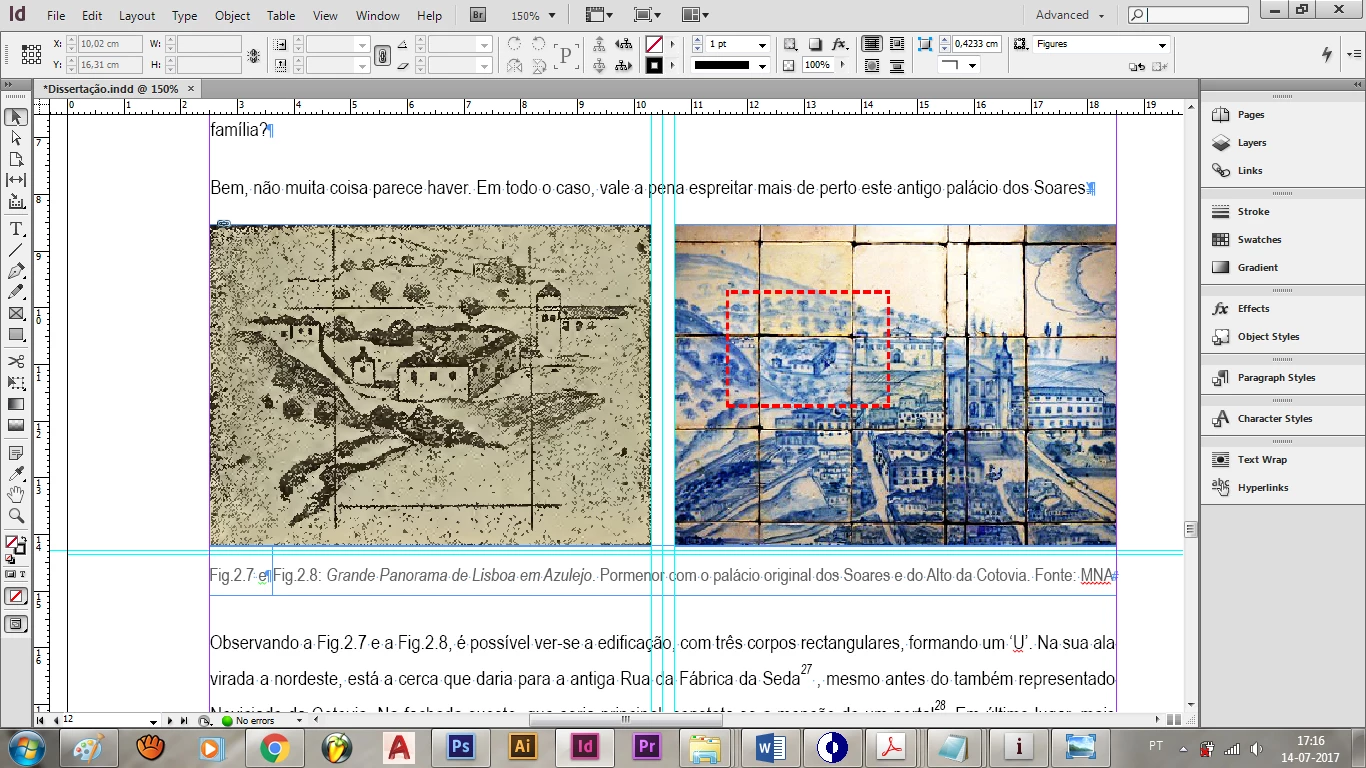Select the Selection tool arrow
Screen dimensions: 1366x768
point(16,117)
